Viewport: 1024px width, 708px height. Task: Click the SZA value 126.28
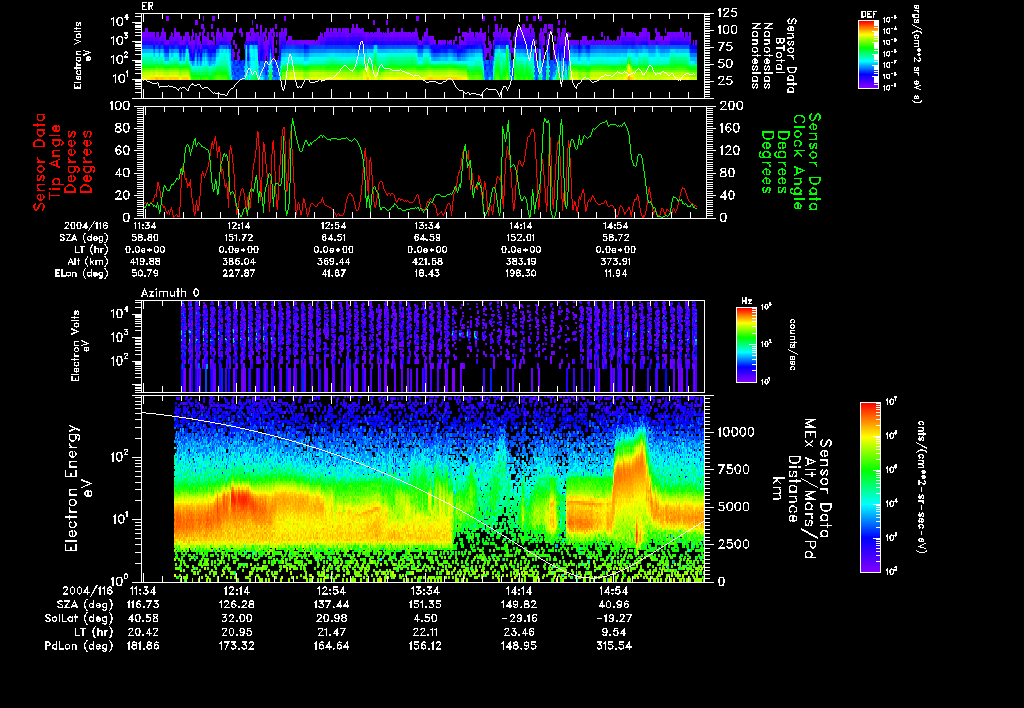(238, 604)
